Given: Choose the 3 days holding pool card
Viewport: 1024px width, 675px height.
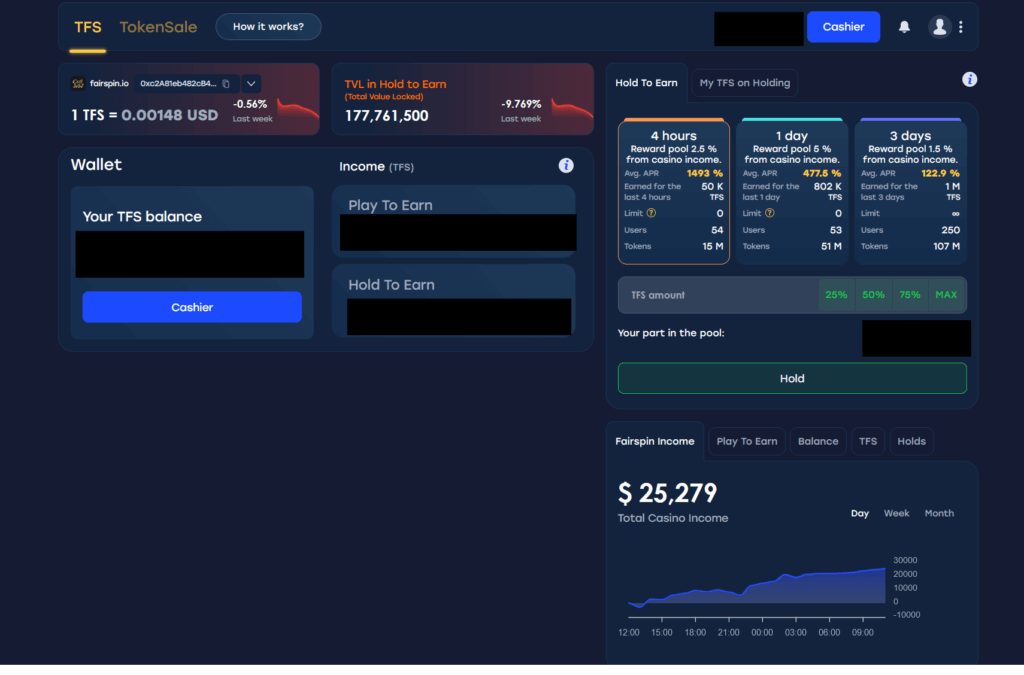Looking at the screenshot, I should [x=910, y=191].
